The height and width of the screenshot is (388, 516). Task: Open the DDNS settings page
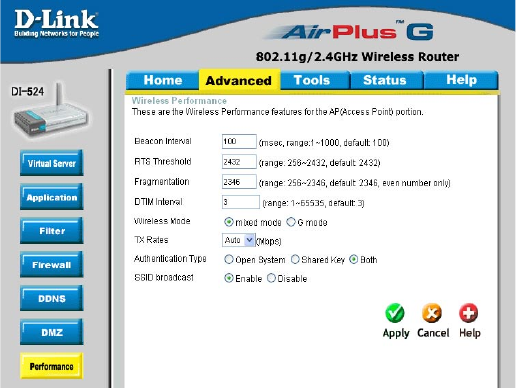(52, 298)
